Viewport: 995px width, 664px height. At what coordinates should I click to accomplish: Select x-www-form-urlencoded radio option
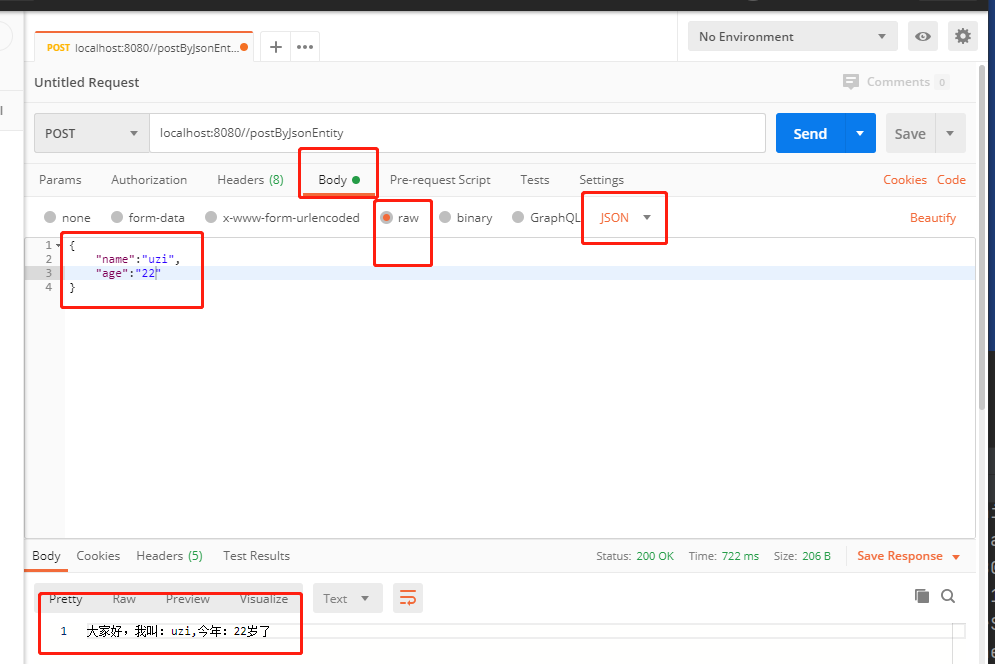point(211,217)
